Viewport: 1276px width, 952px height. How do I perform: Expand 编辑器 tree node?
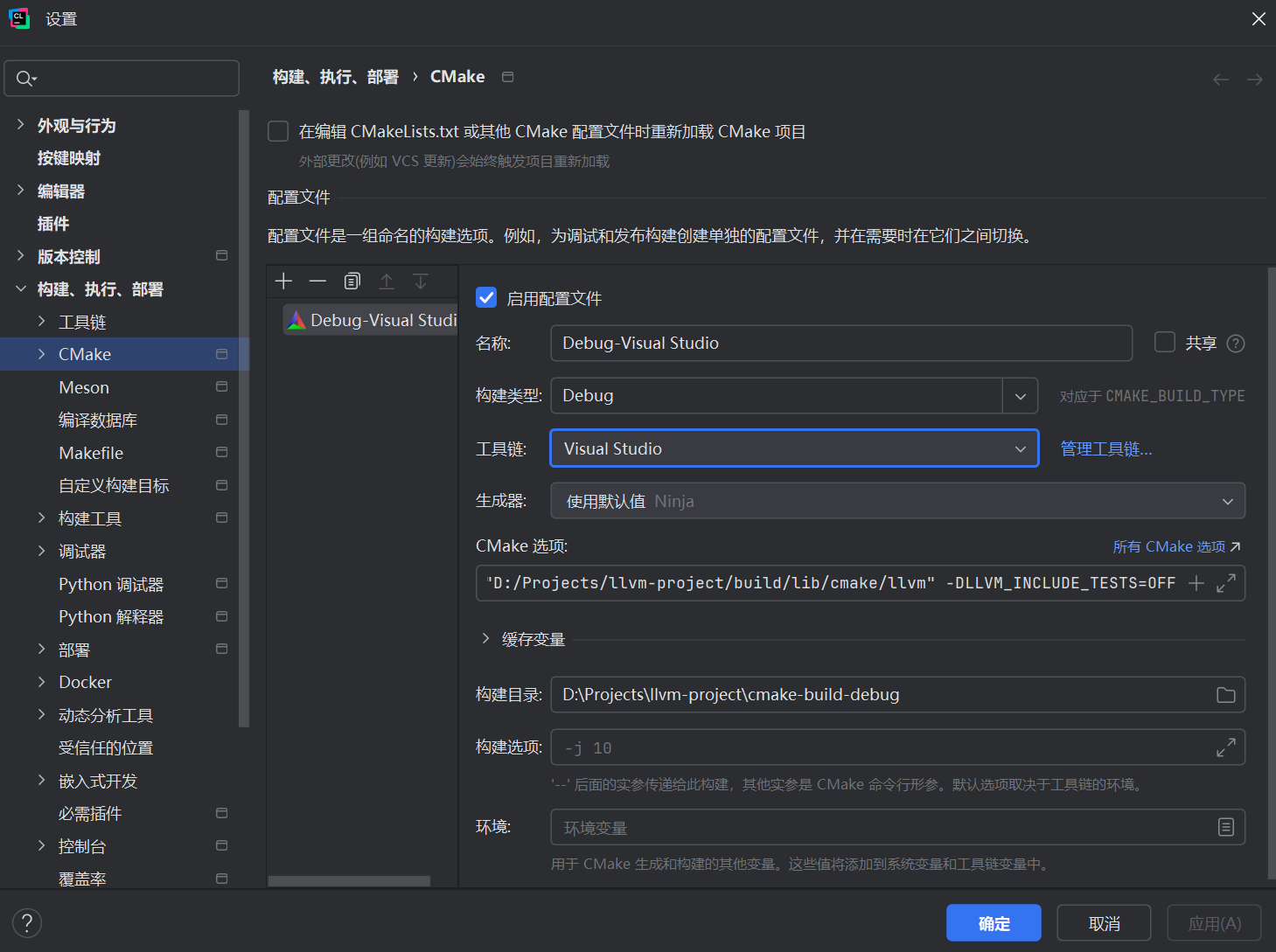(x=20, y=191)
